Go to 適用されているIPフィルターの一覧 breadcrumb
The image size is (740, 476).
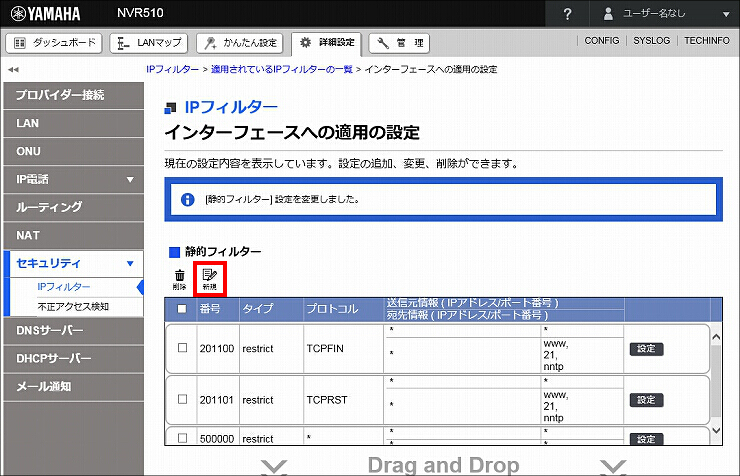[282, 69]
